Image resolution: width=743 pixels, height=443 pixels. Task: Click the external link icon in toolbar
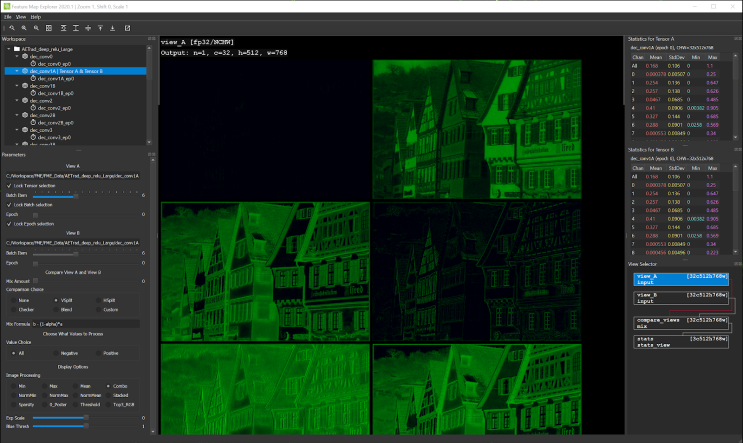pos(125,28)
